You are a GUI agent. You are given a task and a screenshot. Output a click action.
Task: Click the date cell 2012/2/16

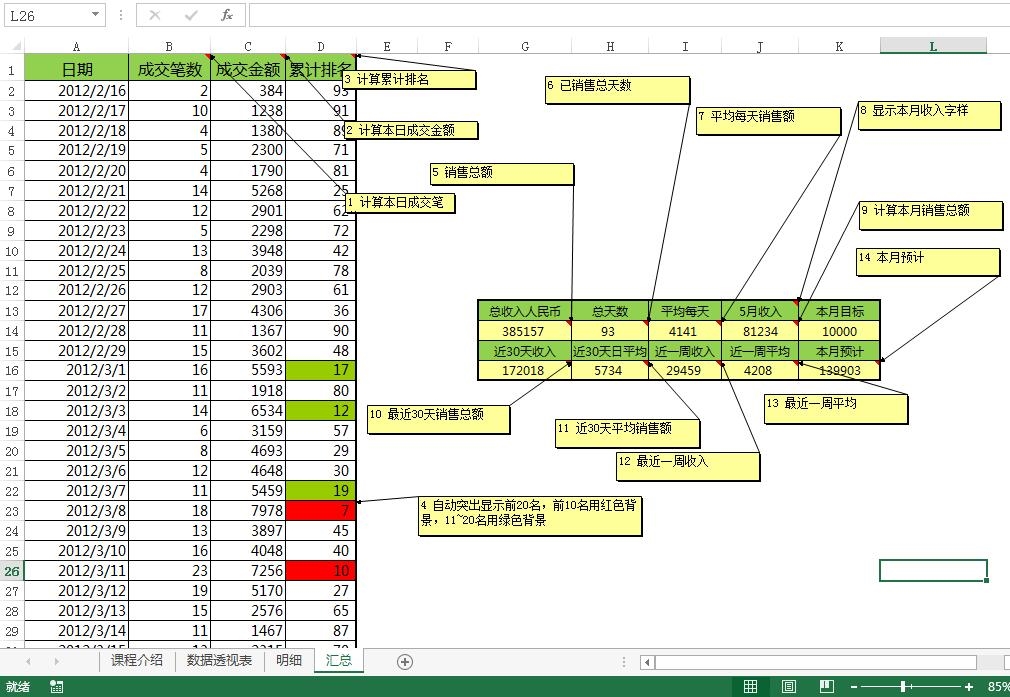[x=76, y=90]
